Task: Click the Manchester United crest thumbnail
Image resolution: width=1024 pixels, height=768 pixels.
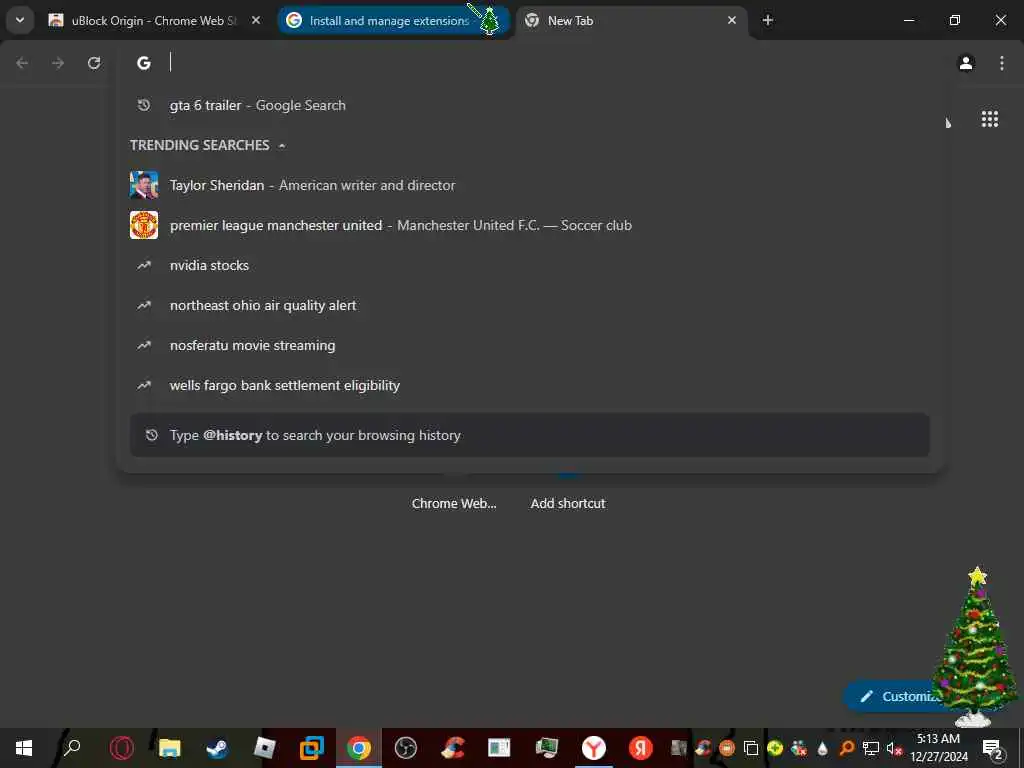Action: (x=144, y=225)
